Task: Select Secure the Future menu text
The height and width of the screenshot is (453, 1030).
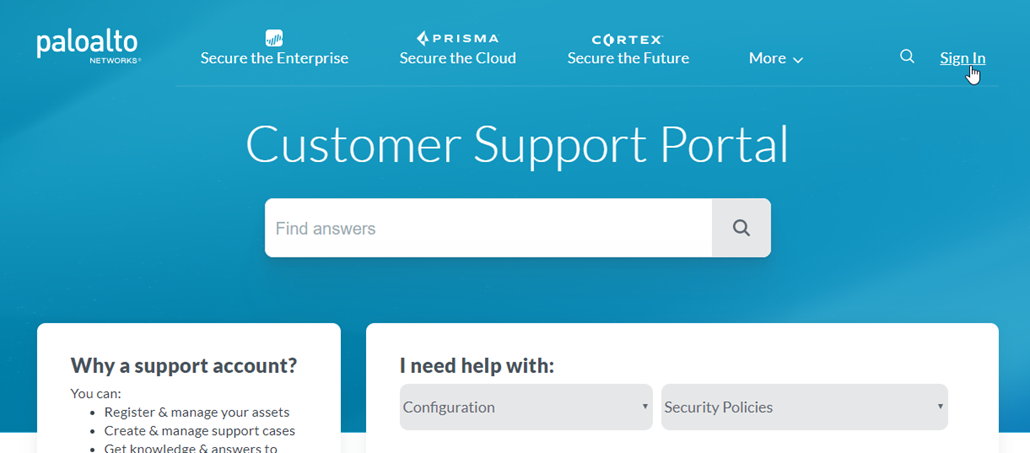Action: tap(628, 58)
